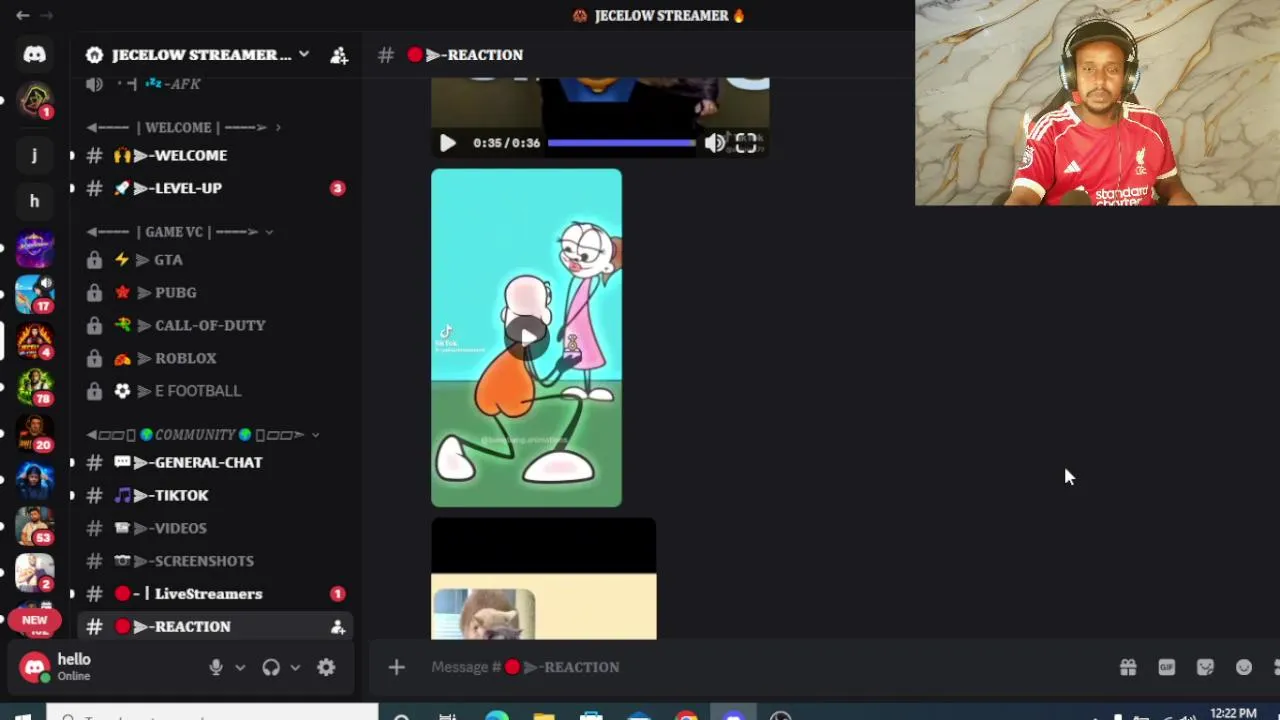Image resolution: width=1280 pixels, height=720 pixels.
Task: Open server with letter j icon
Action: click(34, 155)
